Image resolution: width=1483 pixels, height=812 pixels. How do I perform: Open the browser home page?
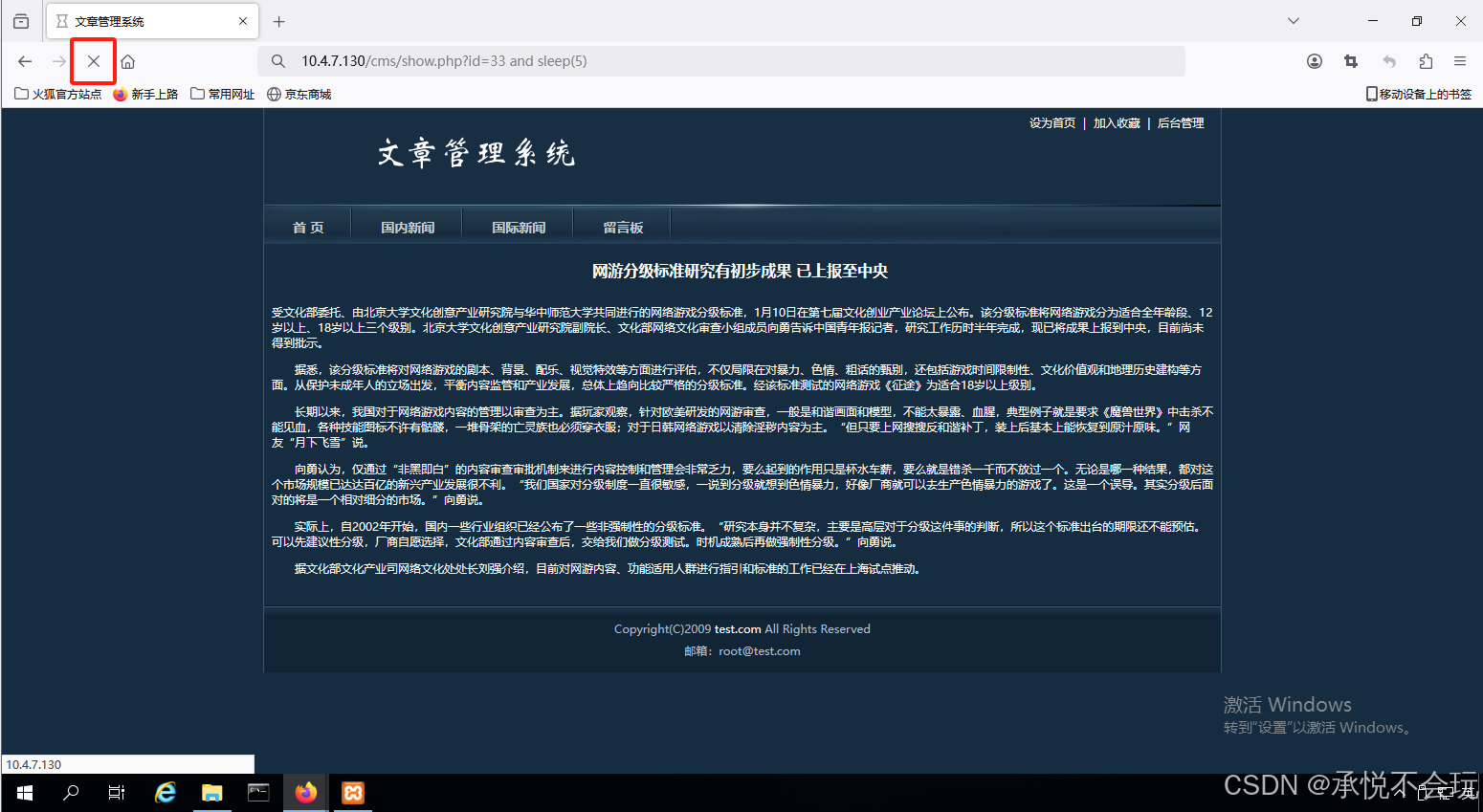click(x=127, y=61)
